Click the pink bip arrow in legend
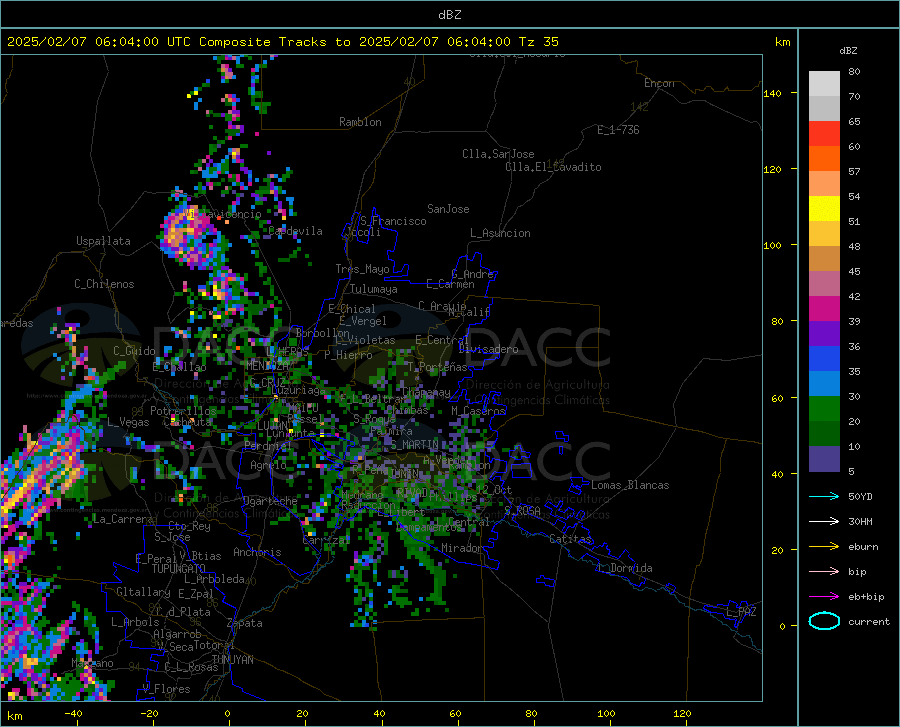The height and width of the screenshot is (727, 900). pyautogui.click(x=824, y=571)
